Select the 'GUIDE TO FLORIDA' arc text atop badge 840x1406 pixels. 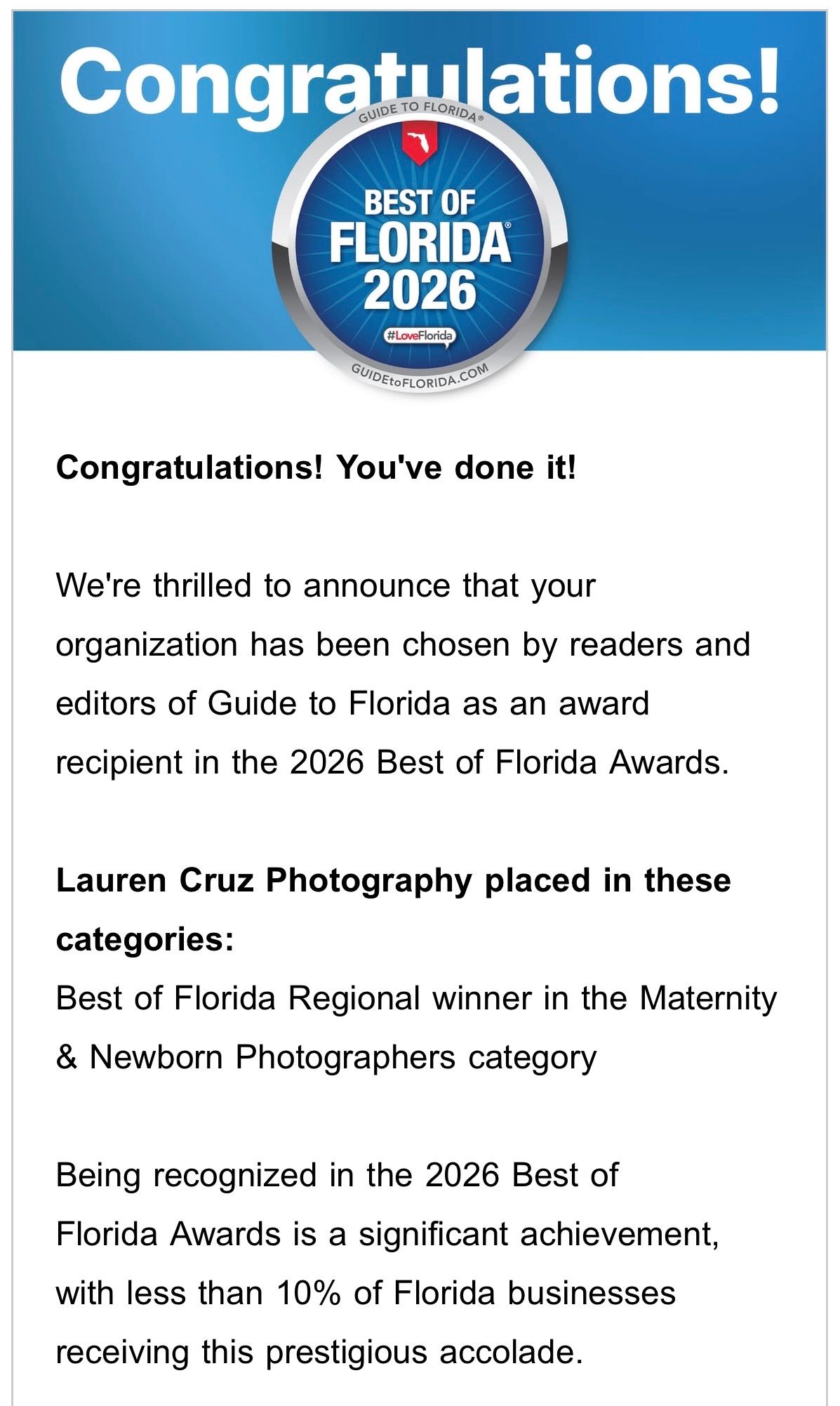pos(420,111)
